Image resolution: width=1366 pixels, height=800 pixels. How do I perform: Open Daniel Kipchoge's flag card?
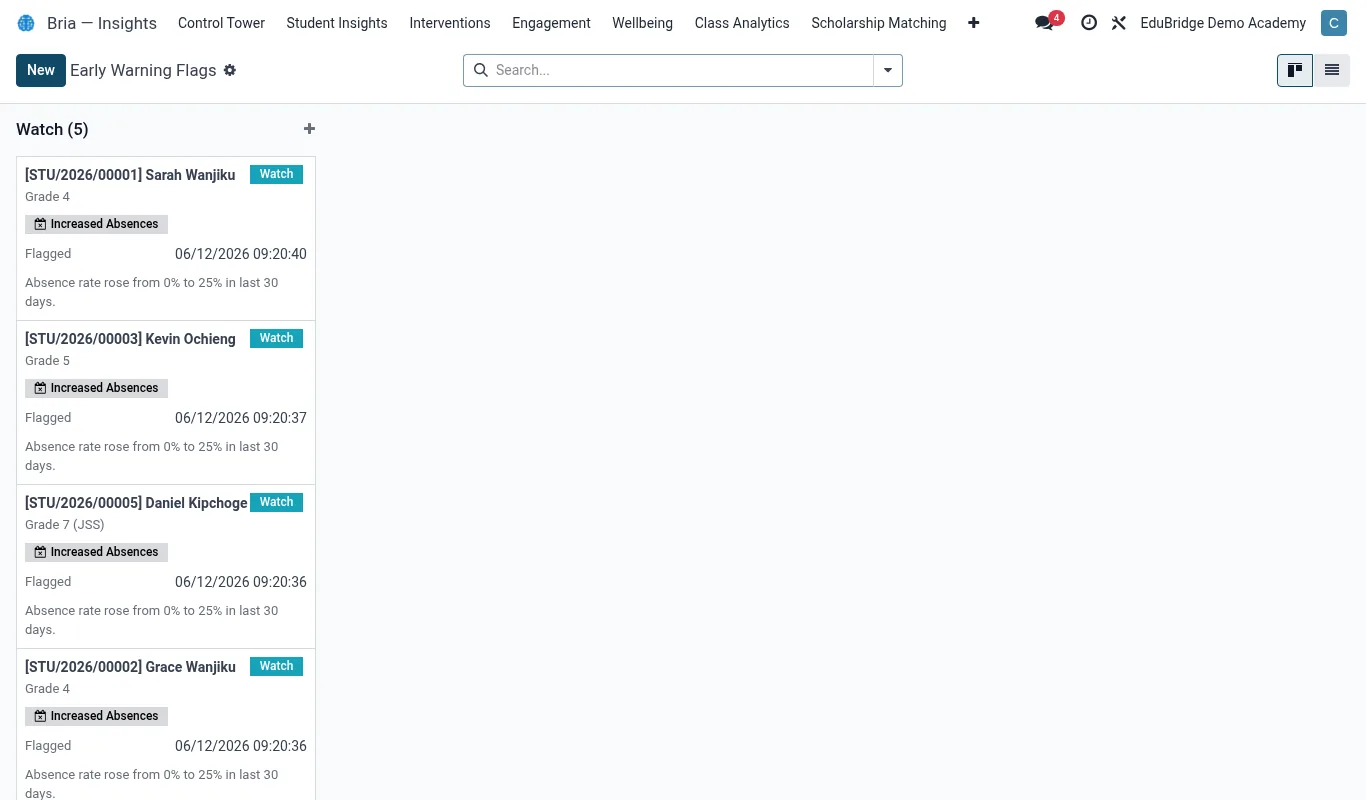tap(166, 566)
